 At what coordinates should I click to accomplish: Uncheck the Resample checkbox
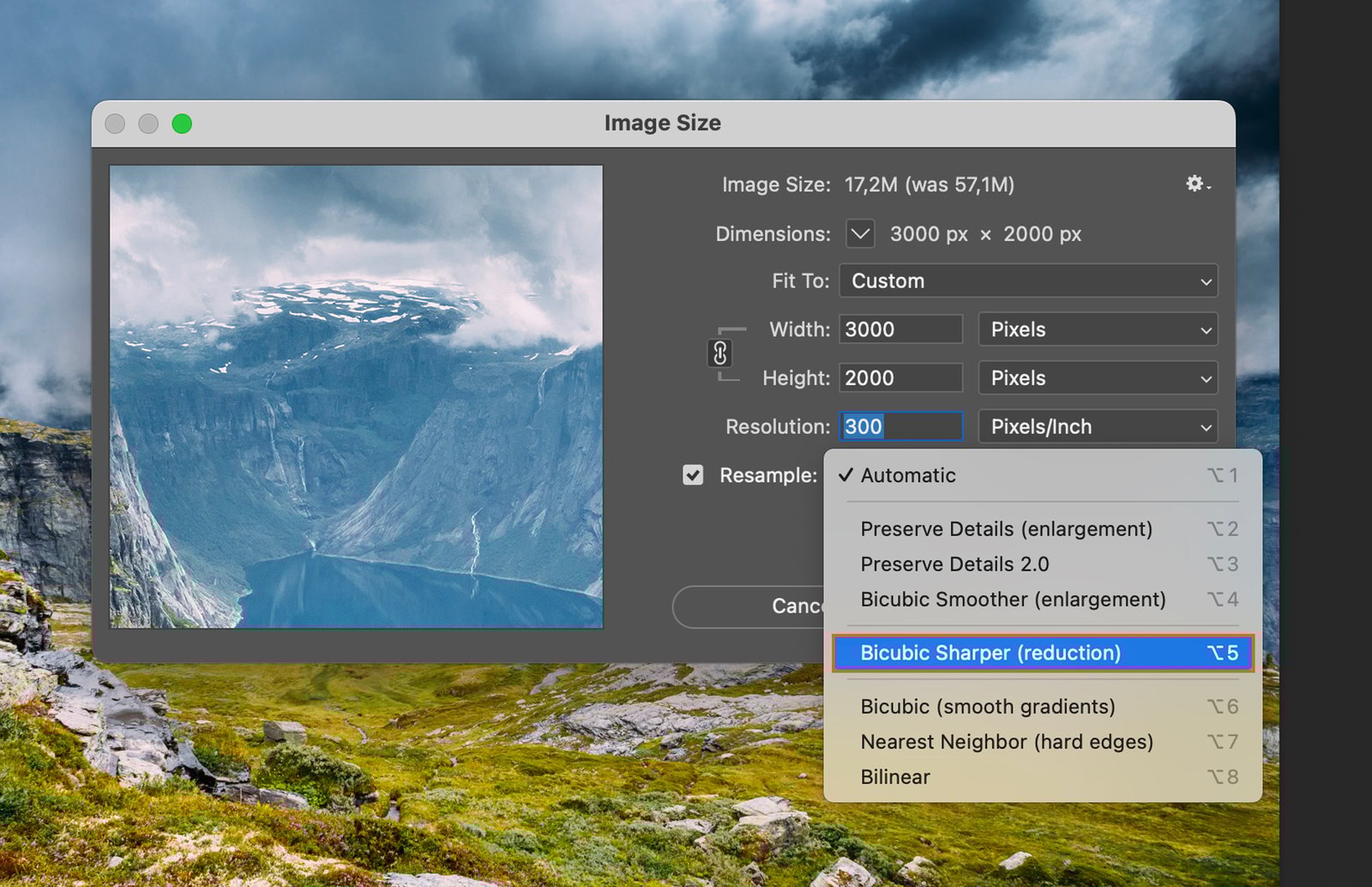click(693, 475)
